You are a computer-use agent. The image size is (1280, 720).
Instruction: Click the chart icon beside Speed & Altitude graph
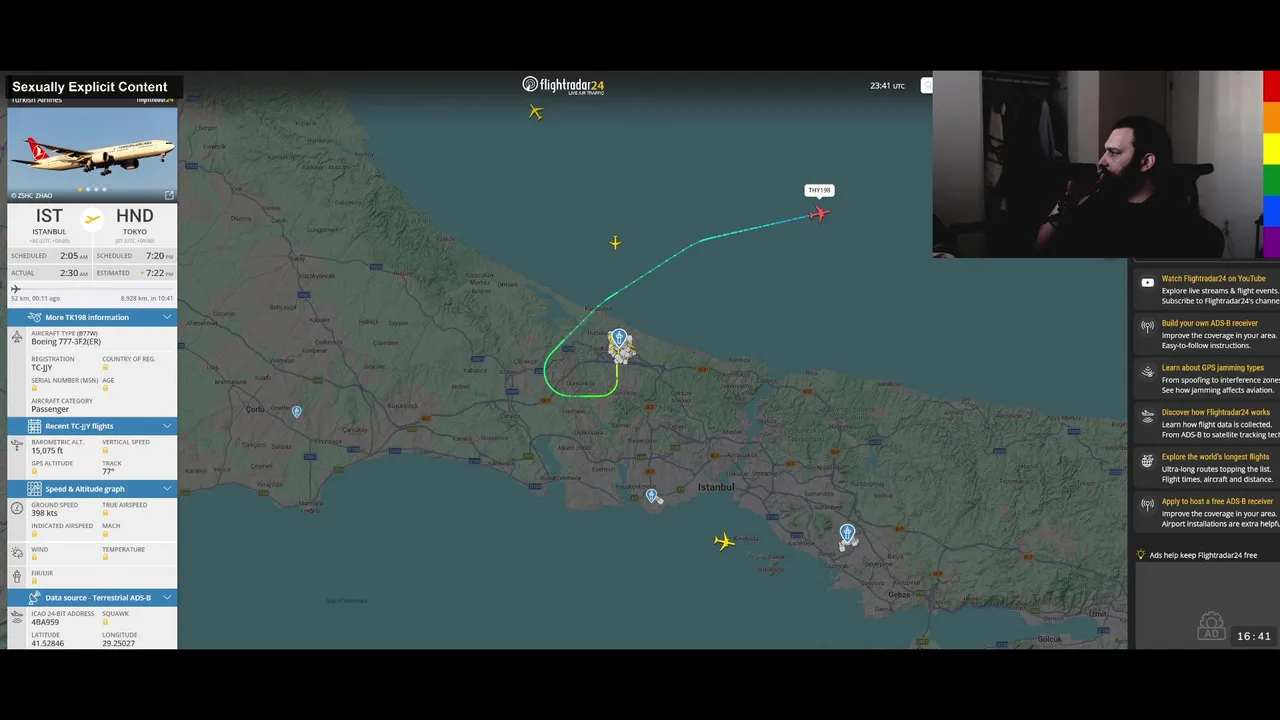(x=34, y=489)
